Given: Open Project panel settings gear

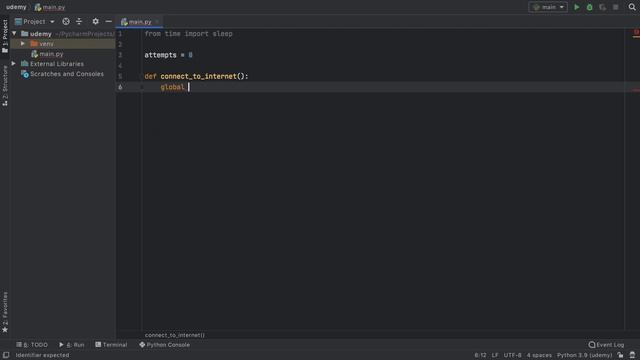Looking at the screenshot, I should 96,22.
